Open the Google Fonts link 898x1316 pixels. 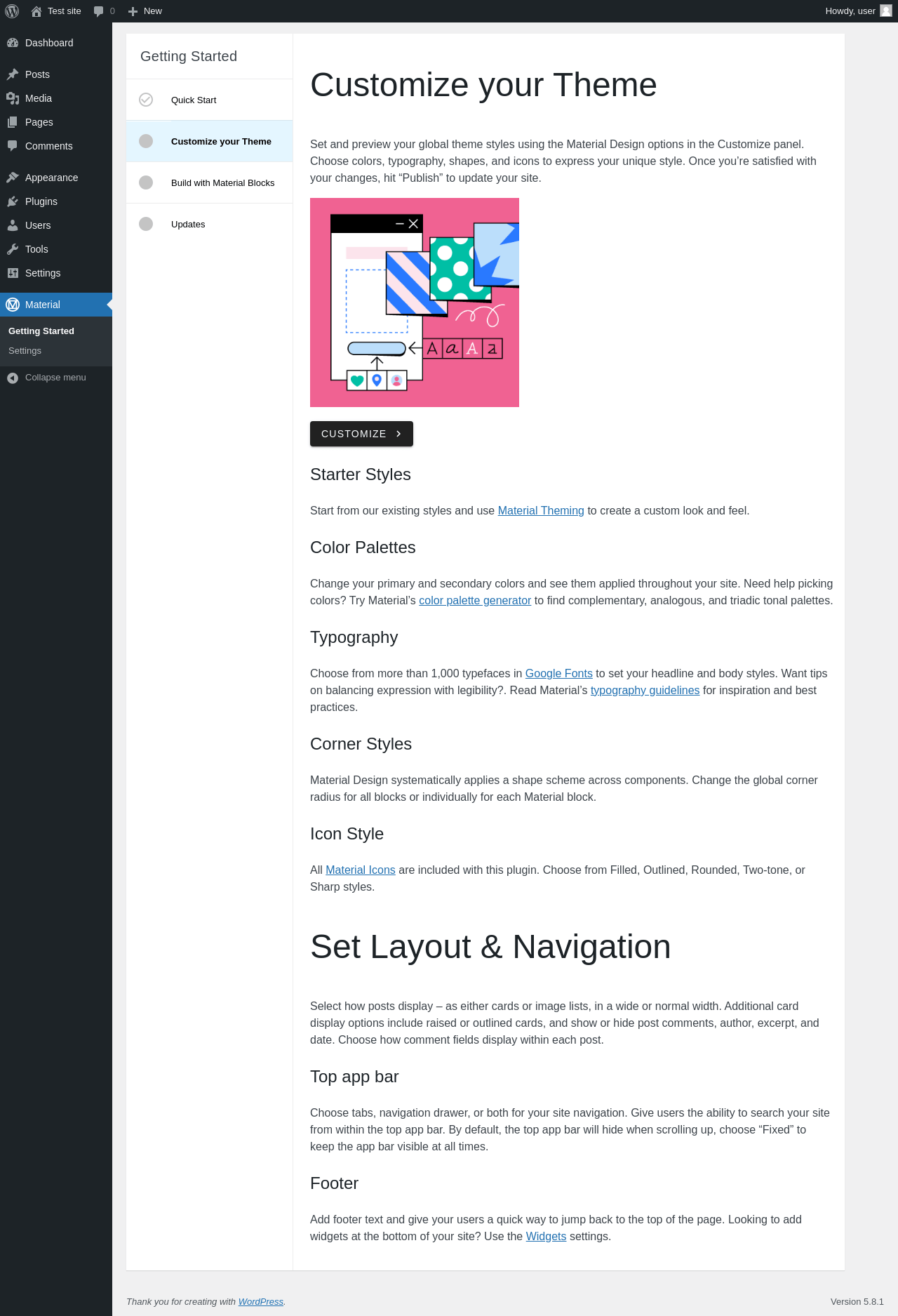[x=559, y=674]
